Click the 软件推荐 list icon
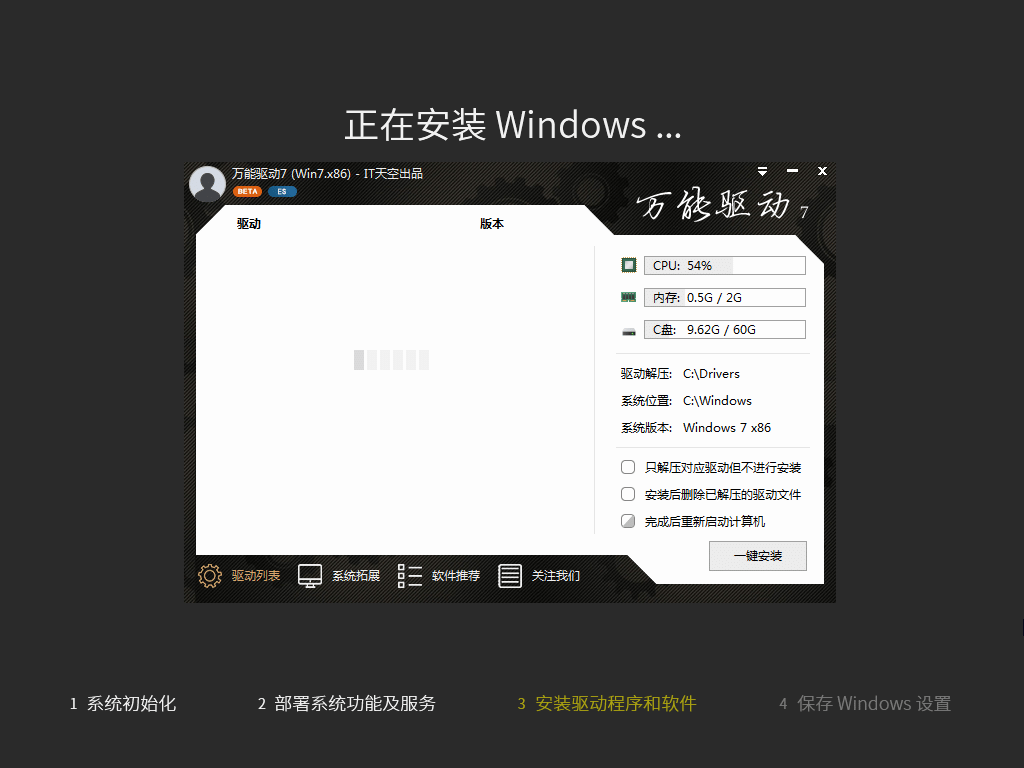Viewport: 1024px width, 768px height. tap(409, 575)
